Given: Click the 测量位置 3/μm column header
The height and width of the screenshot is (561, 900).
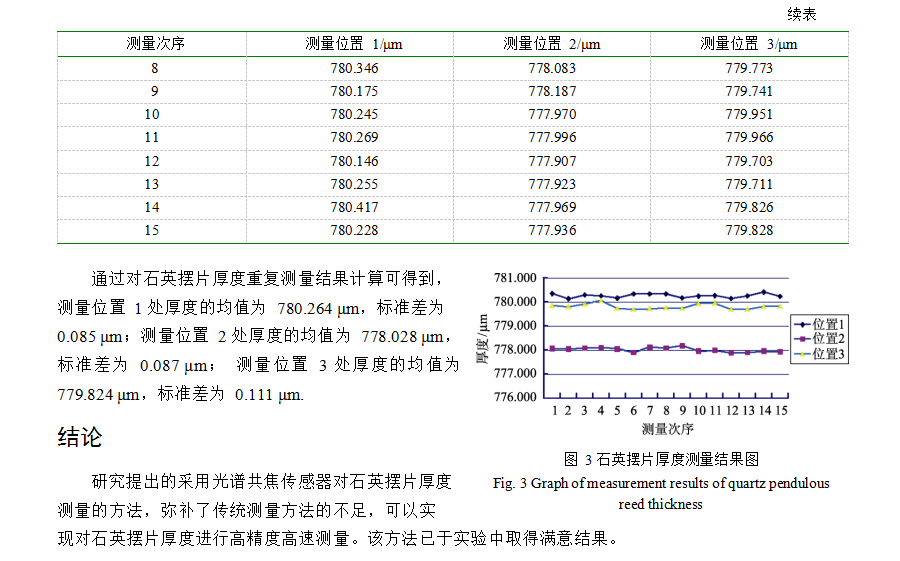Looking at the screenshot, I should pos(749,44).
